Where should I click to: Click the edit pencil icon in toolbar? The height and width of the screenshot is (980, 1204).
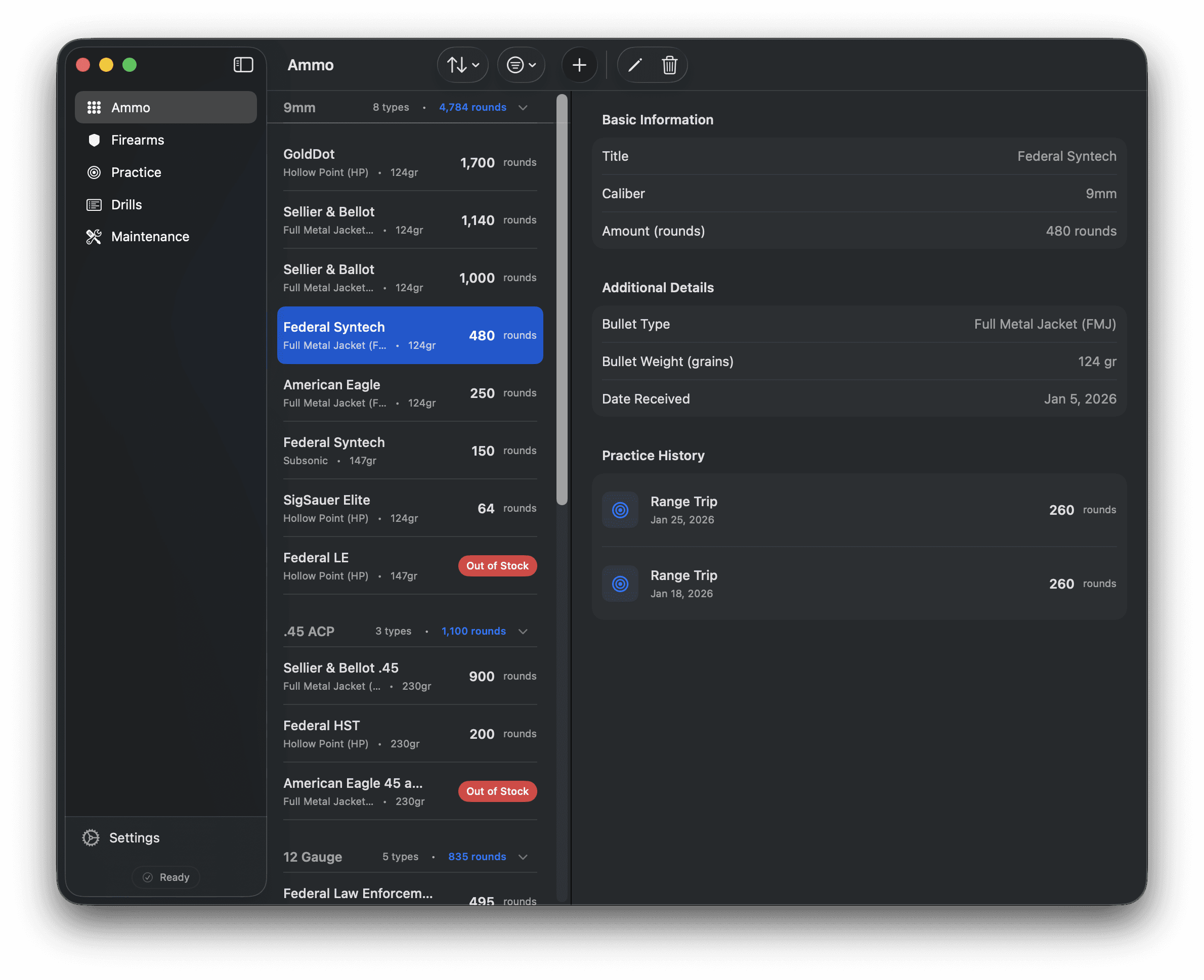pos(634,65)
